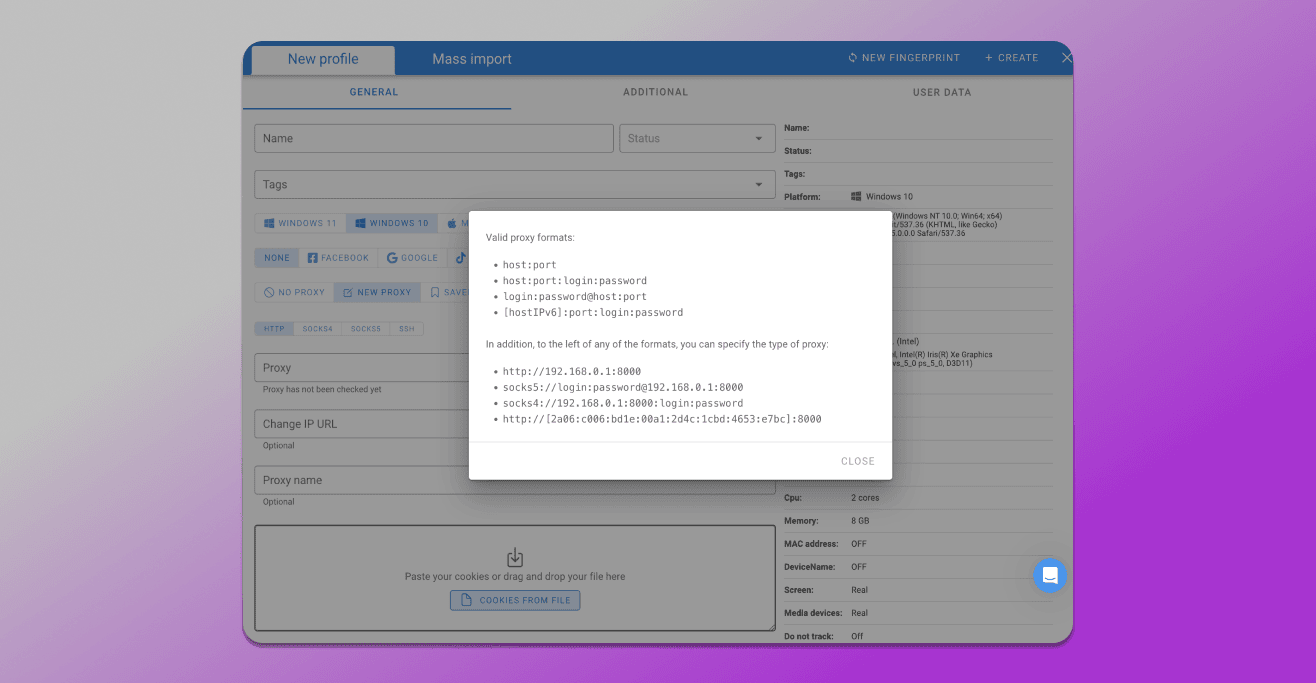Click the 'Paste your cookies' drop area text
Screen dimensions: 1316x683
point(515,577)
